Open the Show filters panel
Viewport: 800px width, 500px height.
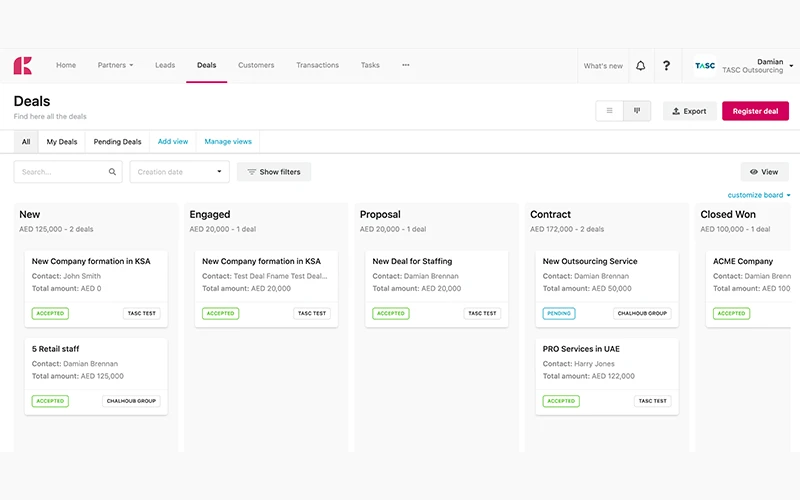[274, 172]
